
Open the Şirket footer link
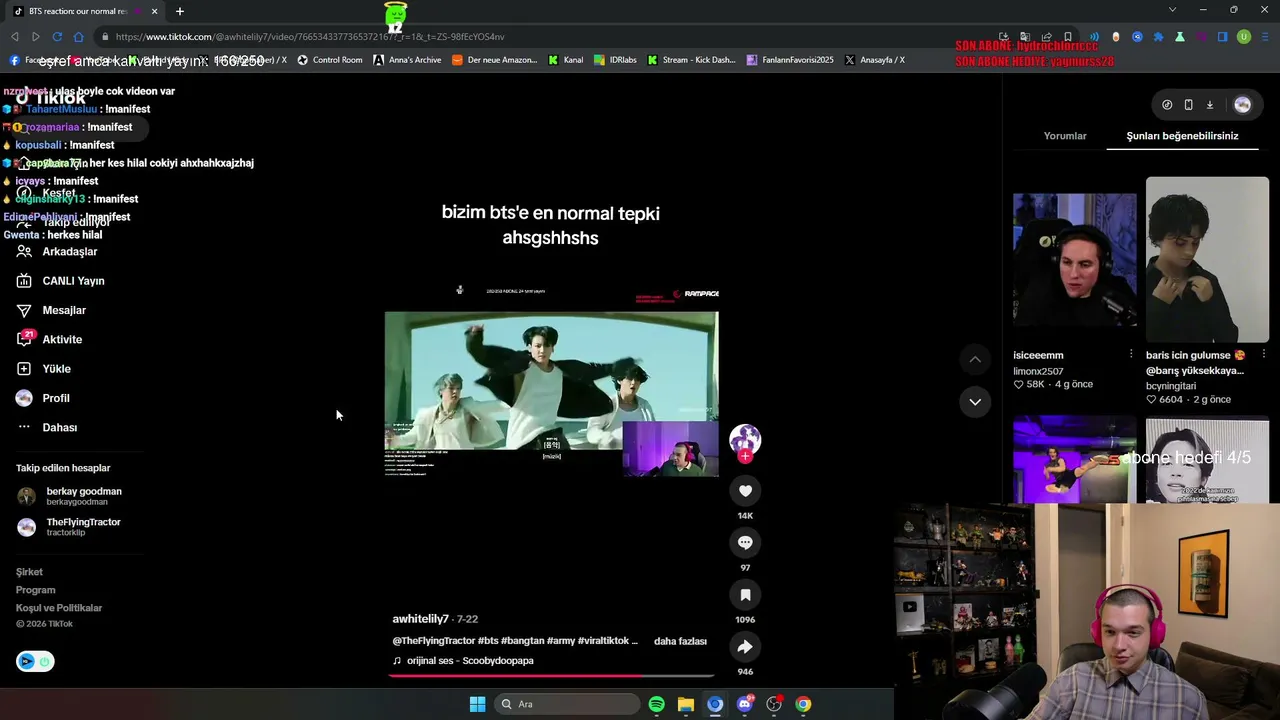tap(29, 572)
